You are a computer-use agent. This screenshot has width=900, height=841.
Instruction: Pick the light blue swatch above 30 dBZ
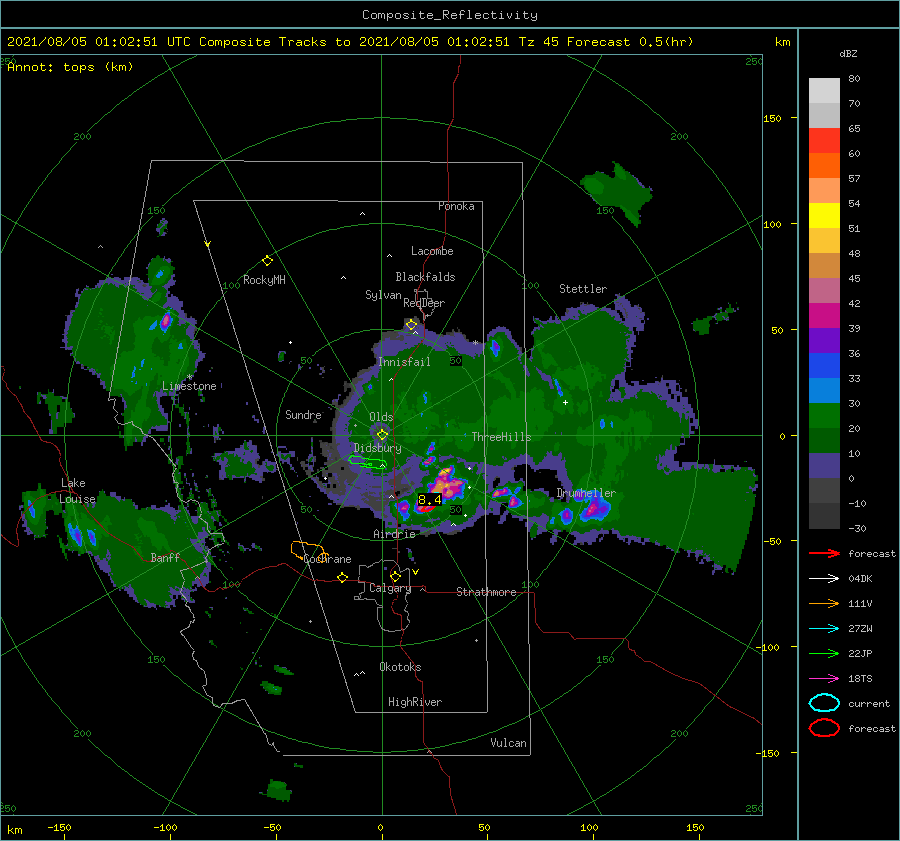tap(824, 390)
